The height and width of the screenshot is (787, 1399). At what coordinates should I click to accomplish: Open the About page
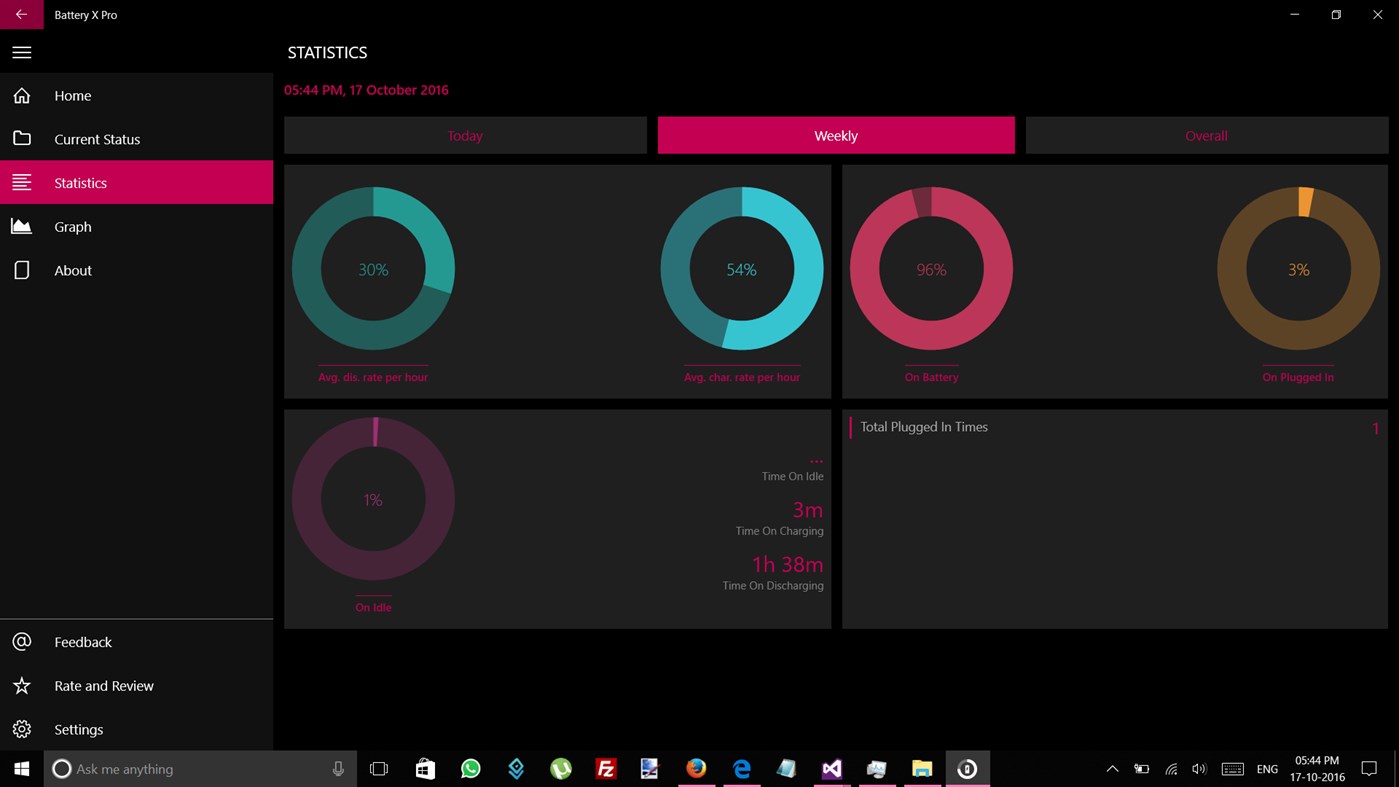tap(74, 270)
